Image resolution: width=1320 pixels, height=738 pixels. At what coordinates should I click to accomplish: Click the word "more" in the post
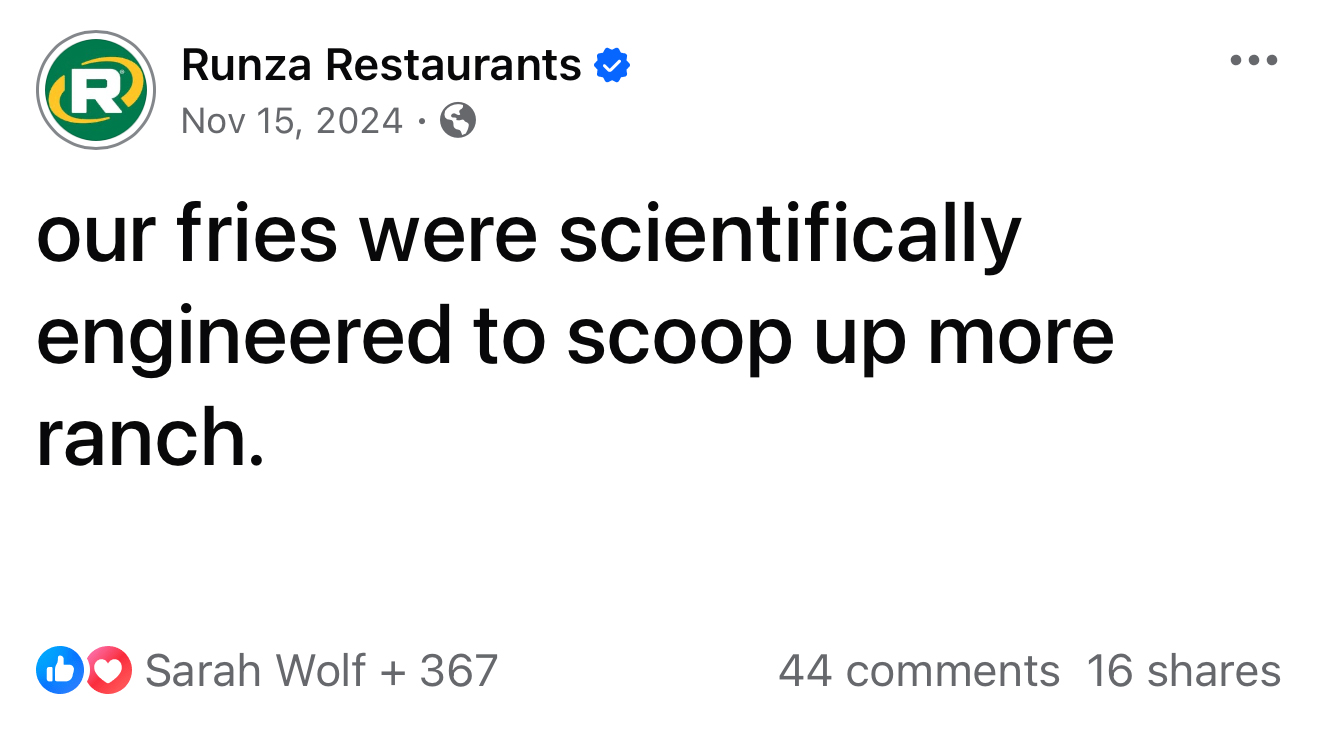(x=1020, y=338)
